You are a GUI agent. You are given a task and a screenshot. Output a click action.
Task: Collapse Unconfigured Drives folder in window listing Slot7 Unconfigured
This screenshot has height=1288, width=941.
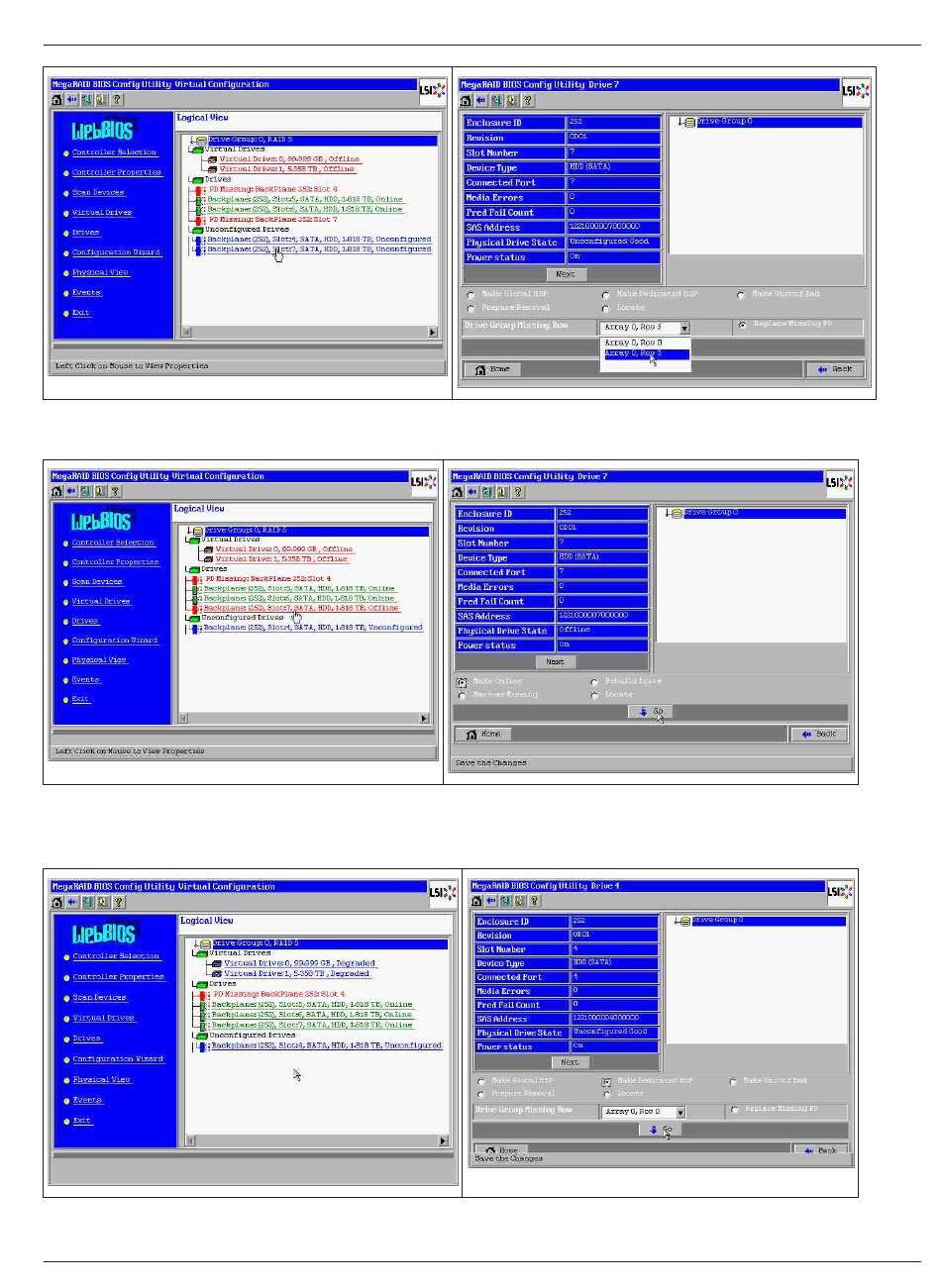click(x=197, y=230)
